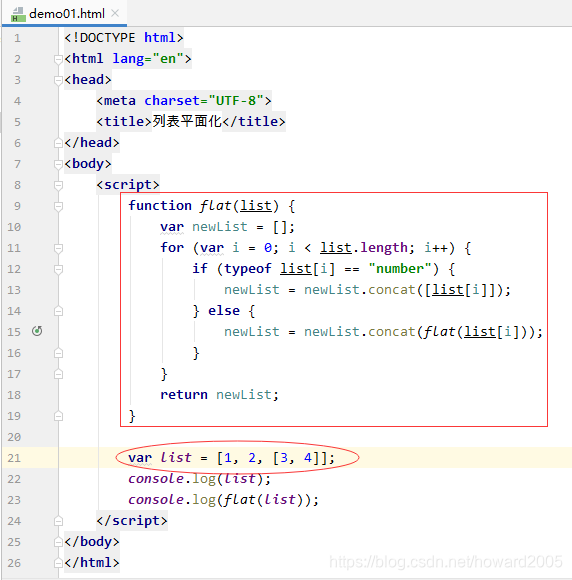Click the title text 列表平面化

pyautogui.click(x=187, y=121)
